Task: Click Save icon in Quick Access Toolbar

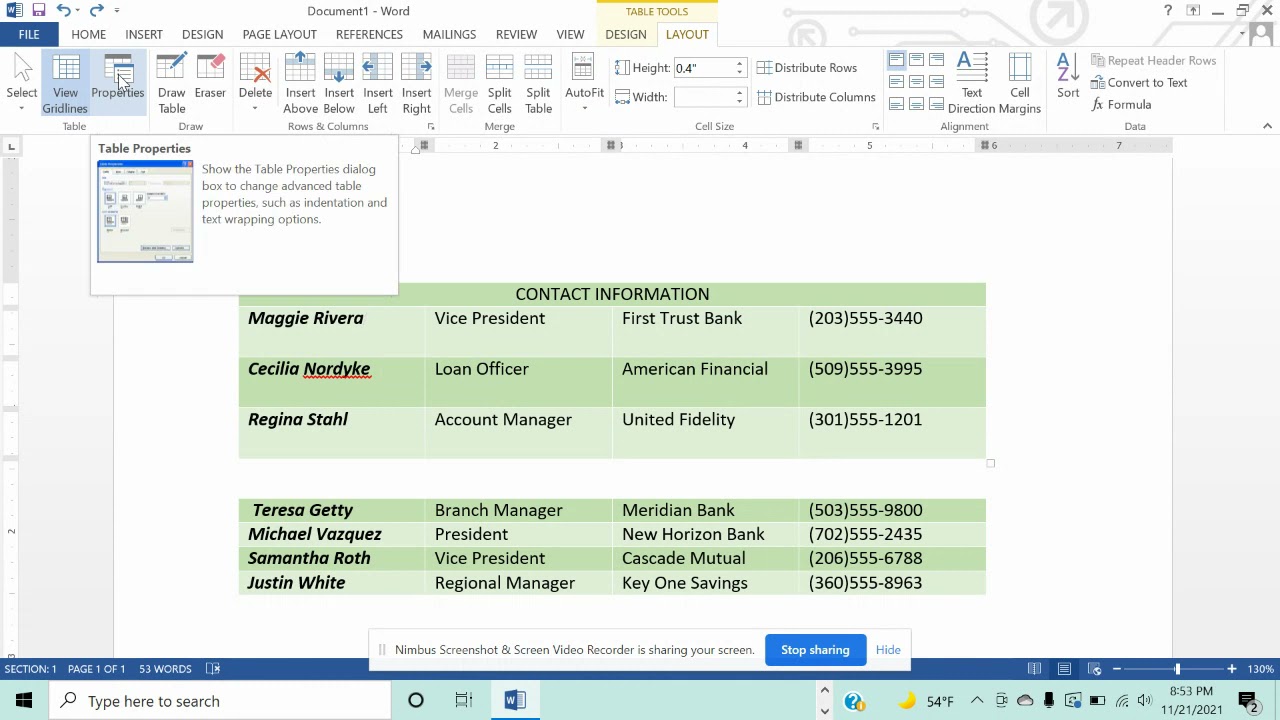Action: [x=38, y=10]
